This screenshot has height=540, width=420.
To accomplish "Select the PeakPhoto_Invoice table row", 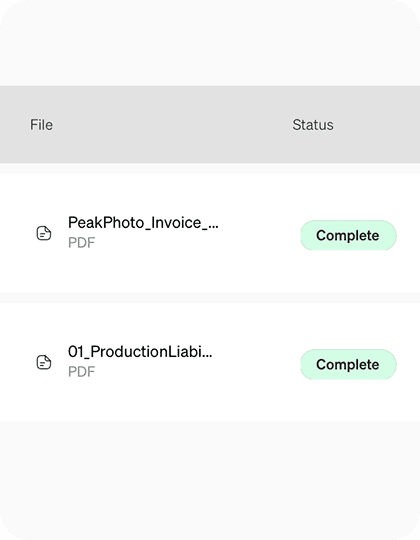I will 210,233.
